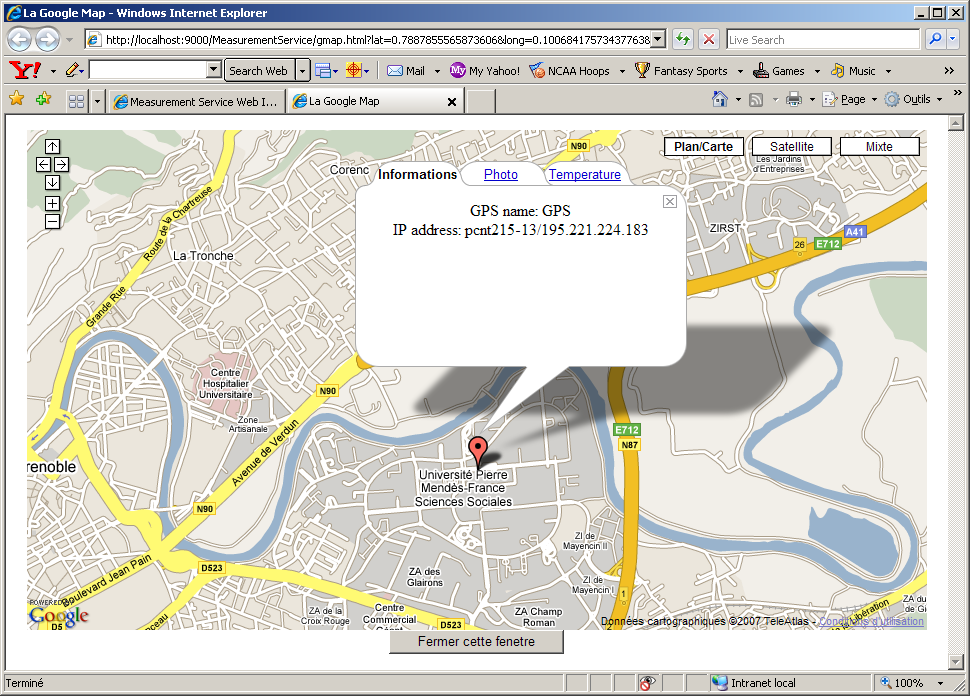The width and height of the screenshot is (970, 696).
Task: Click the address bar URL field
Action: tap(377, 40)
